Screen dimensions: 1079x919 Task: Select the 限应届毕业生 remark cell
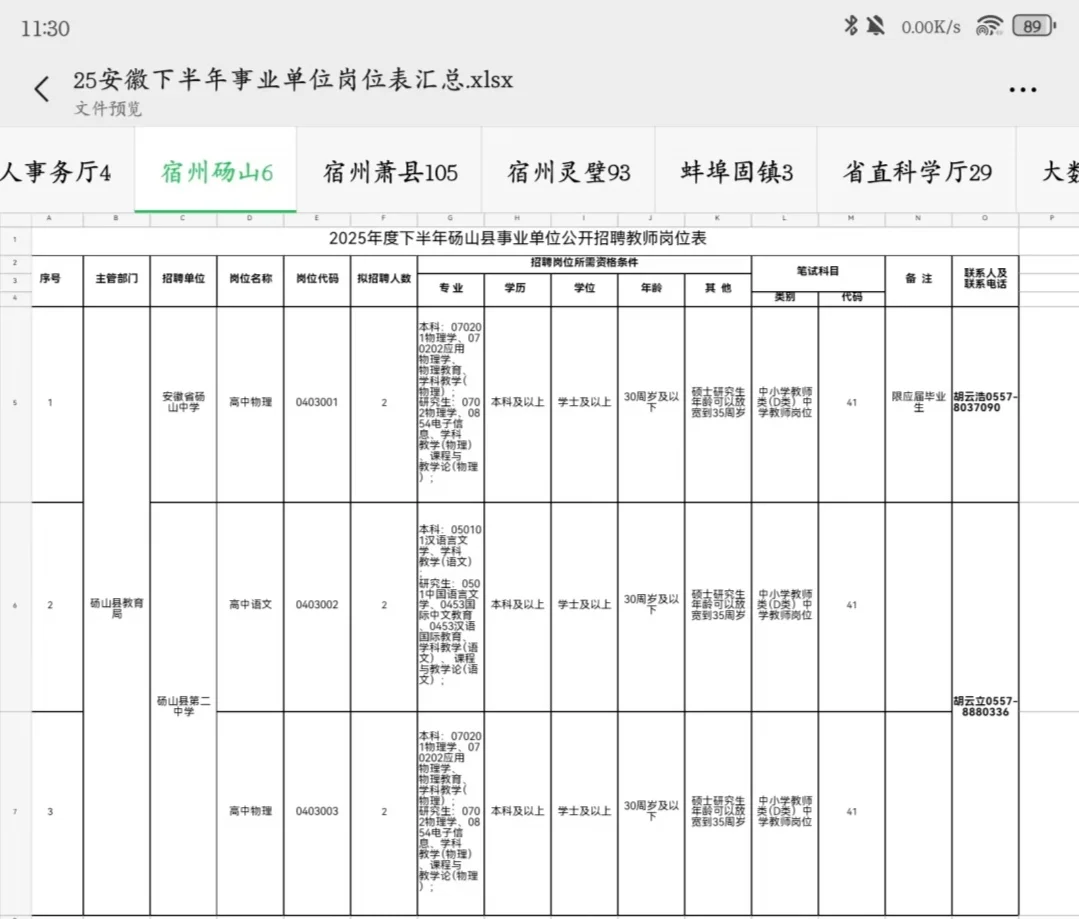coord(918,403)
